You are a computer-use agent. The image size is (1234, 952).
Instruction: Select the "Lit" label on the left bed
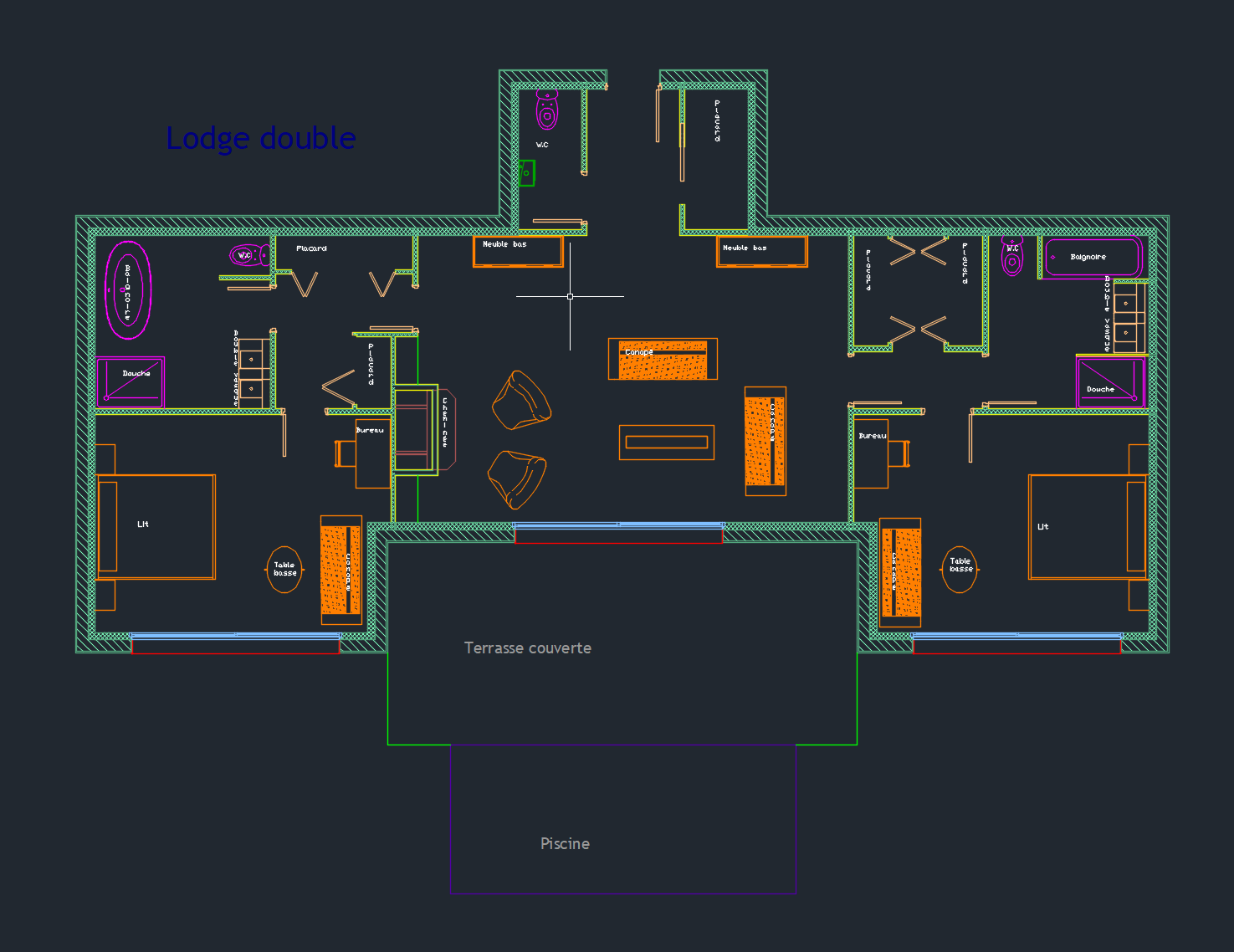pos(143,524)
